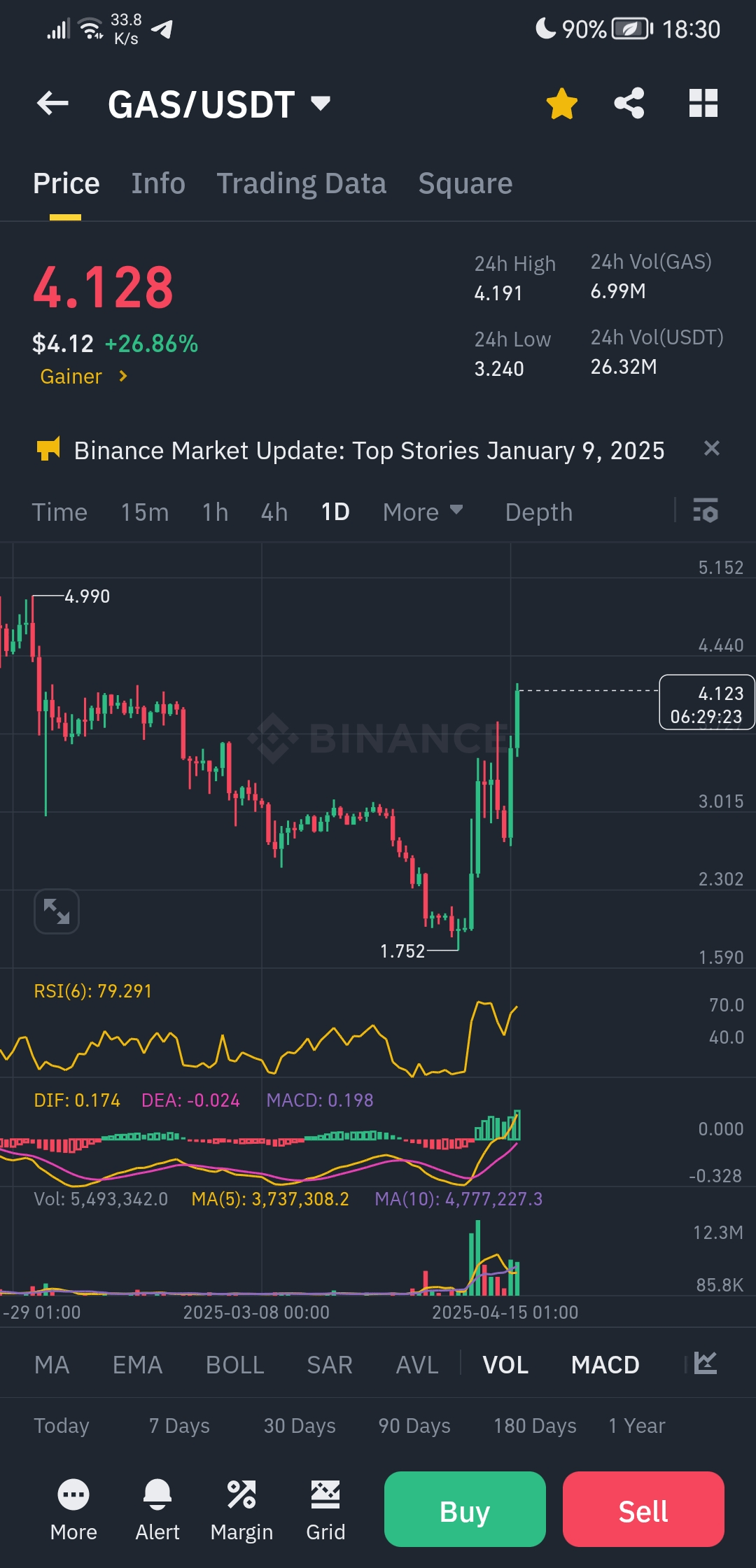Tap the 1.752 low price marker
The width and height of the screenshot is (756, 1568).
click(x=402, y=951)
